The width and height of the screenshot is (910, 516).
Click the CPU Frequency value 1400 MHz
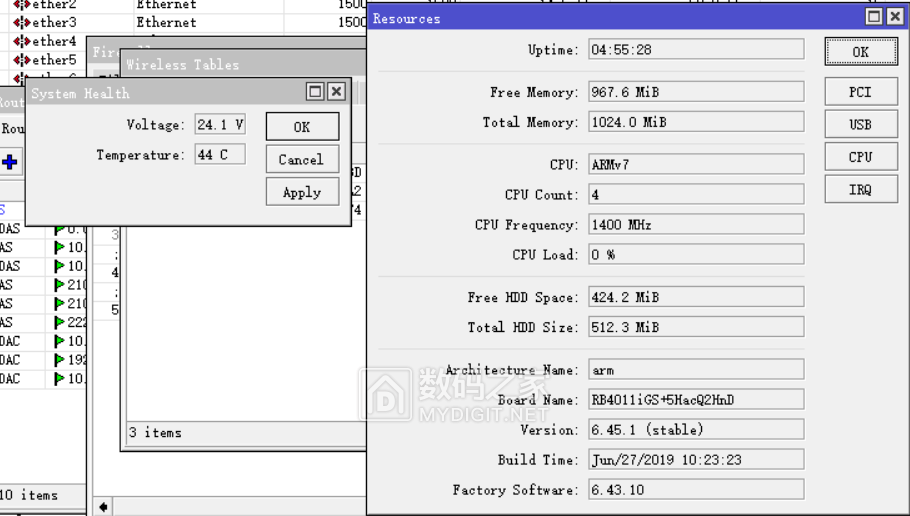tap(696, 225)
